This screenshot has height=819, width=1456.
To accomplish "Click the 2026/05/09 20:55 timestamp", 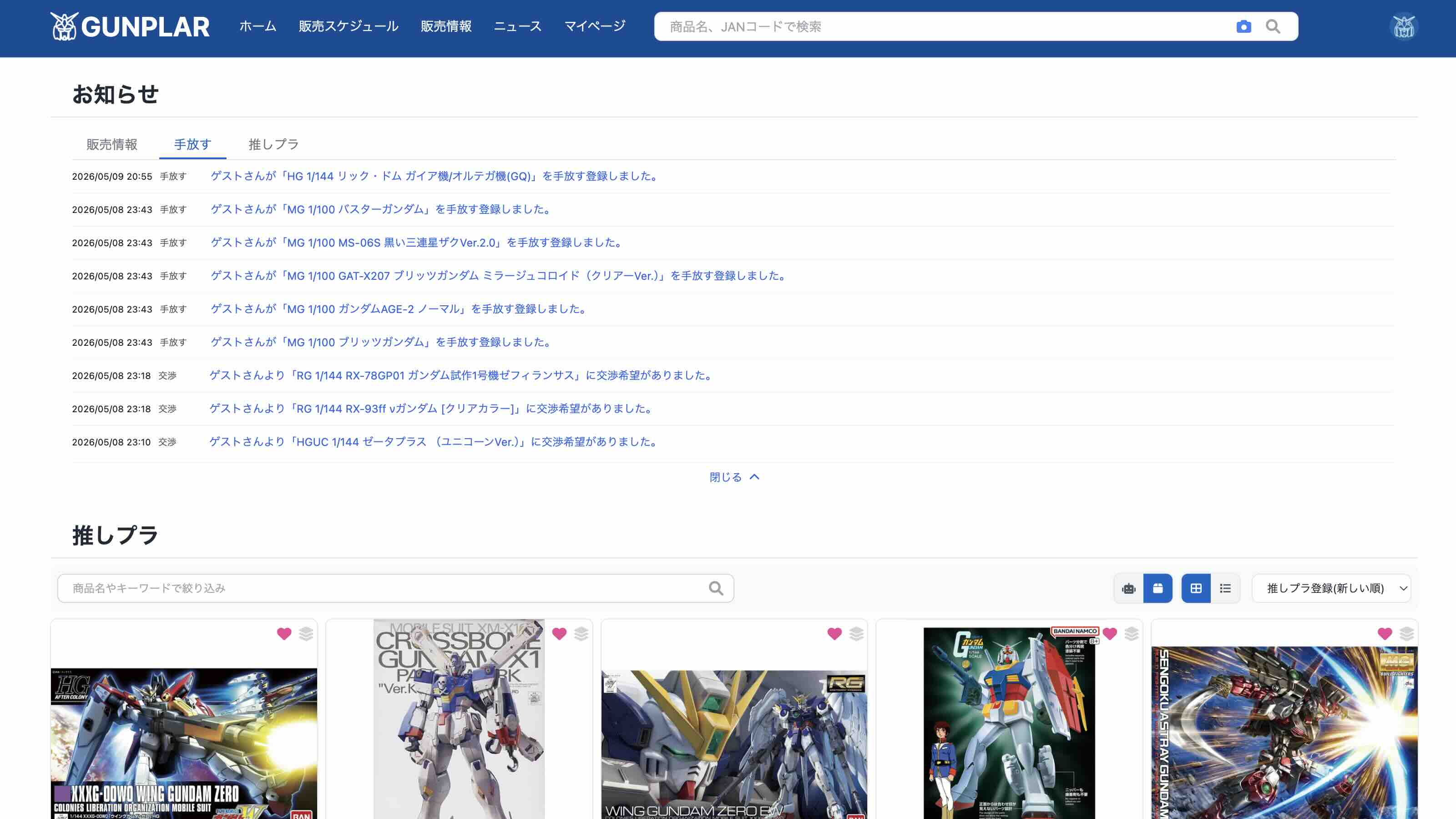I will pyautogui.click(x=112, y=177).
